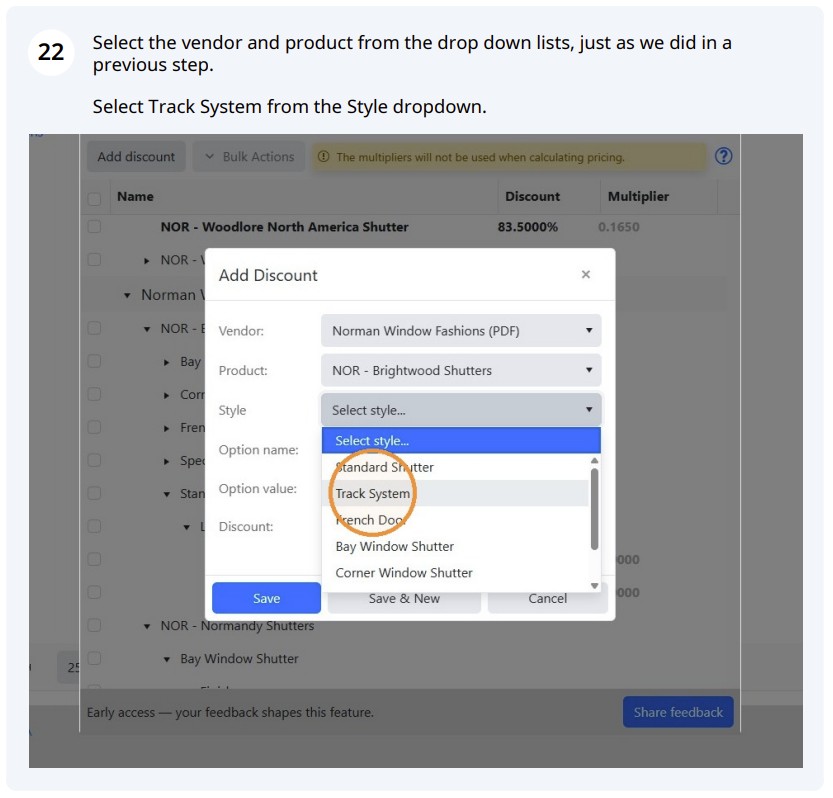833x798 pixels.
Task: Click the Add discount button
Action: (136, 157)
